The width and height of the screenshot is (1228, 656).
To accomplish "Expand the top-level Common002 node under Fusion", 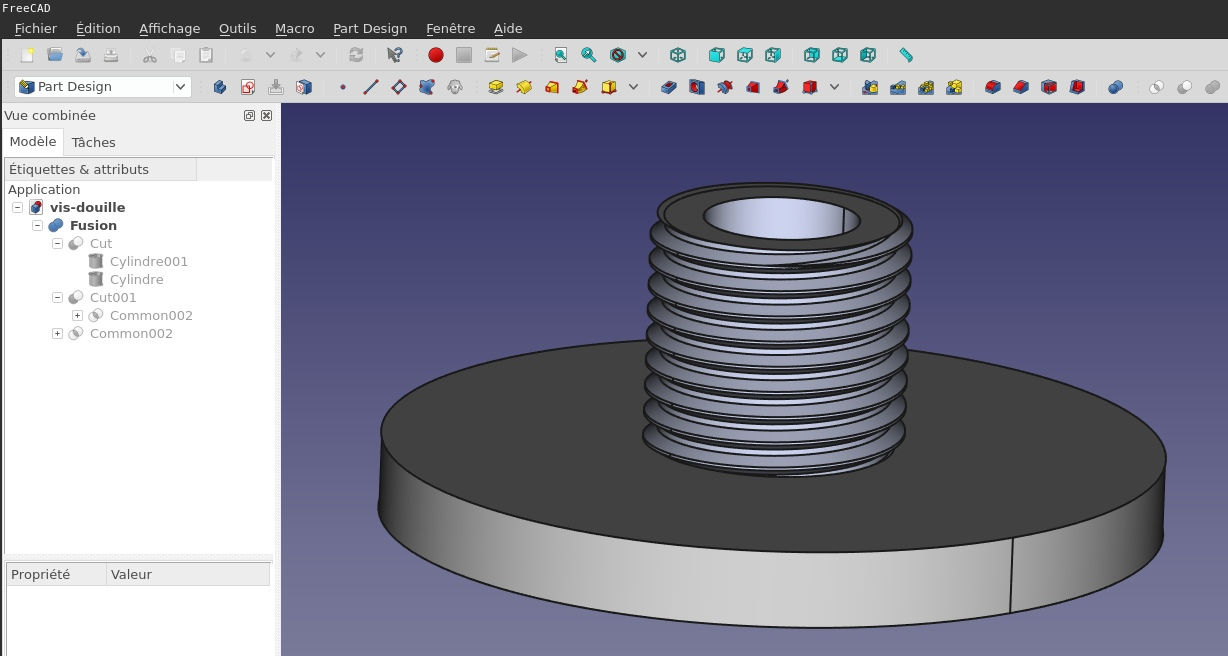I will [x=57, y=333].
